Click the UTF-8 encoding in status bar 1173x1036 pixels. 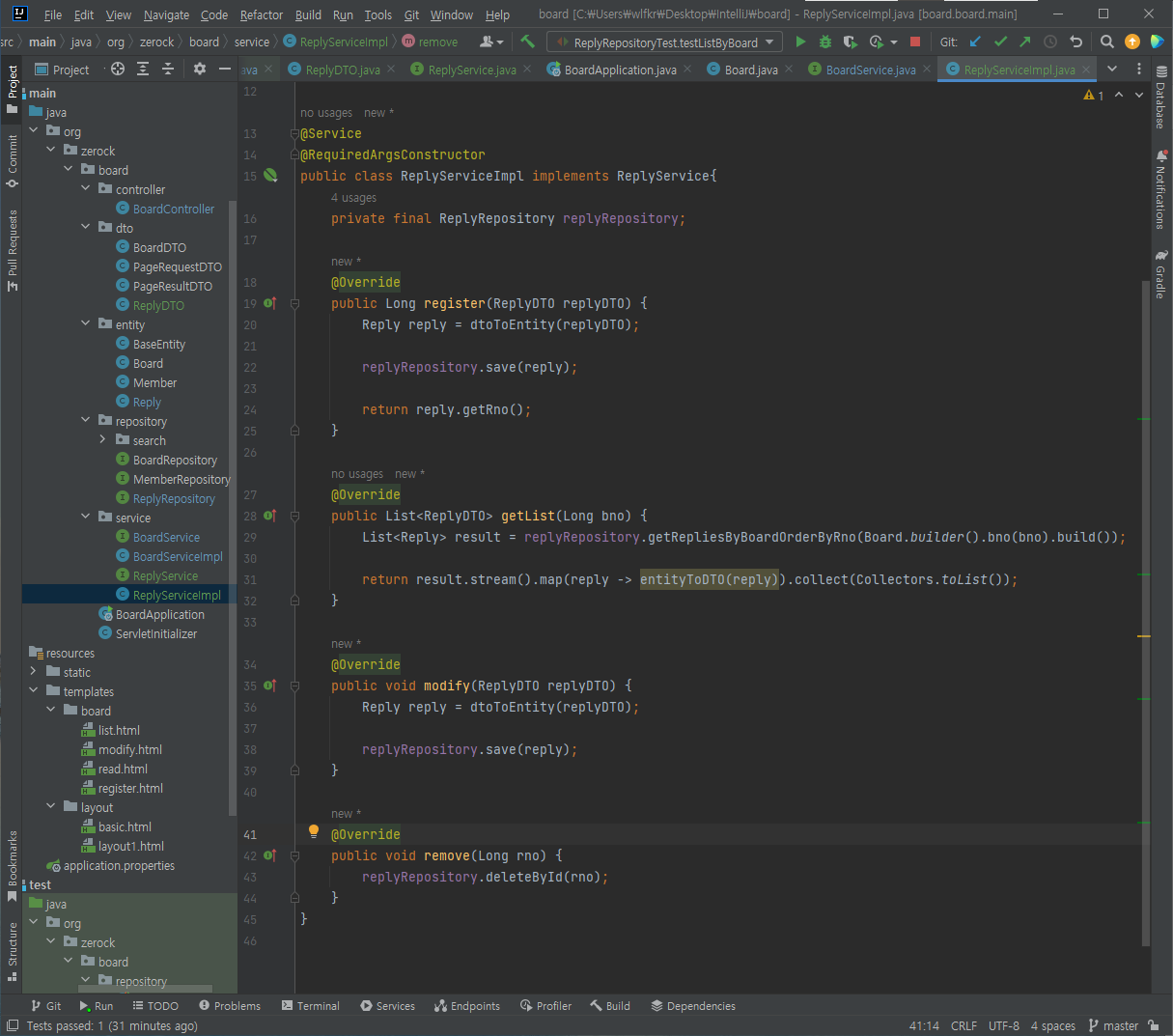[x=1004, y=1026]
